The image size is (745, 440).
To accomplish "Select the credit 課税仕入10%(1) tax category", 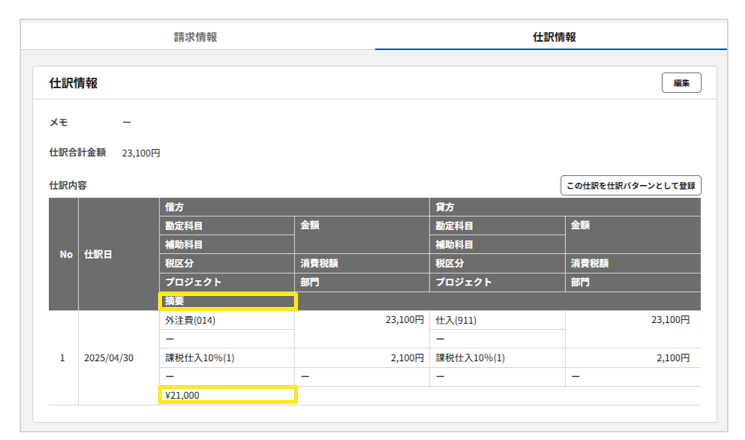I will coord(470,358).
